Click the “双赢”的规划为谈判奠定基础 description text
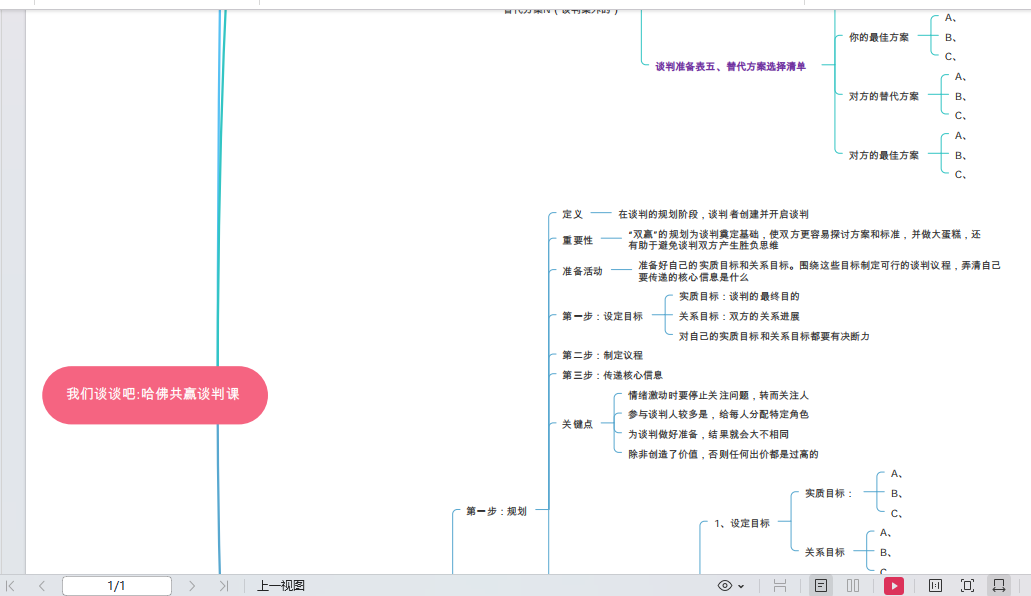This screenshot has height=596, width=1031. [x=804, y=239]
